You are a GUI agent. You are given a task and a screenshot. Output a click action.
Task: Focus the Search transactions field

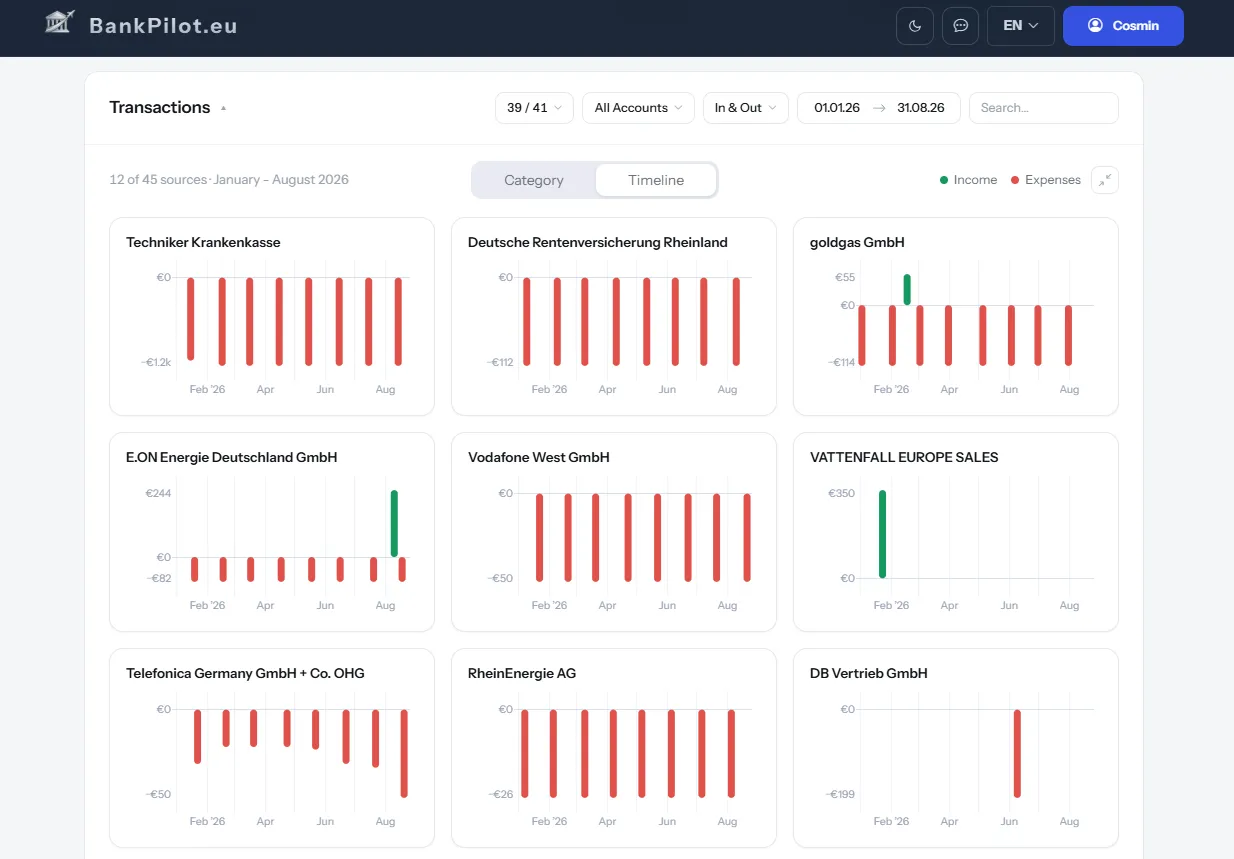pyautogui.click(x=1043, y=108)
